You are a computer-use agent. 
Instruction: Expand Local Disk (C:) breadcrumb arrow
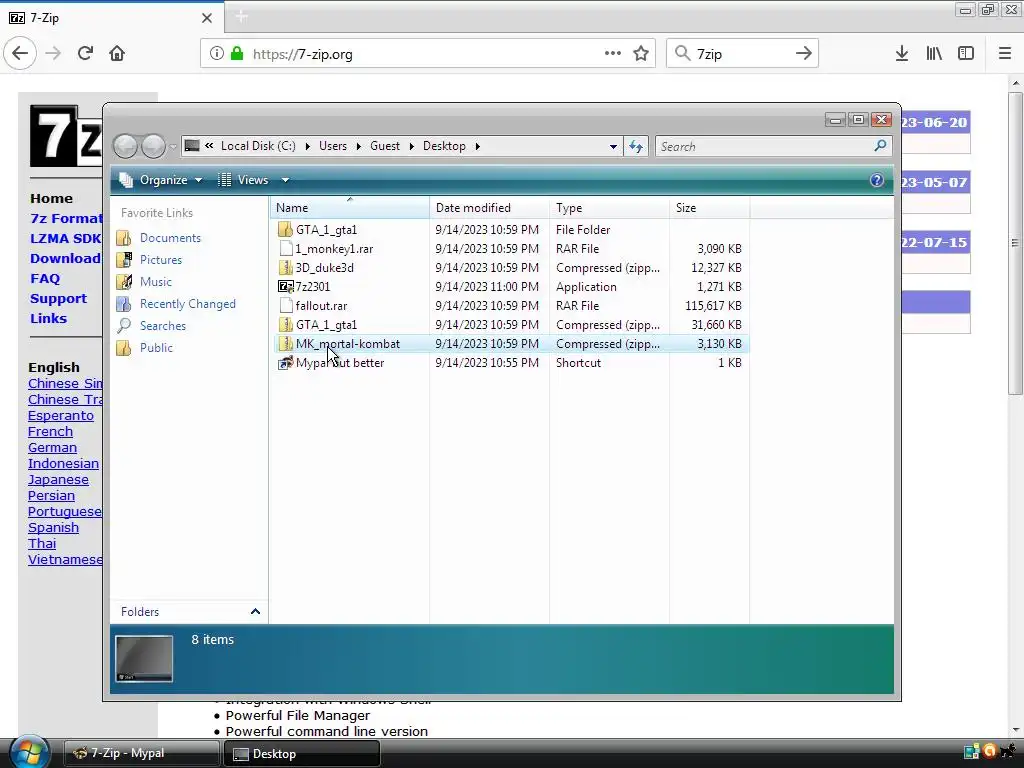308,146
